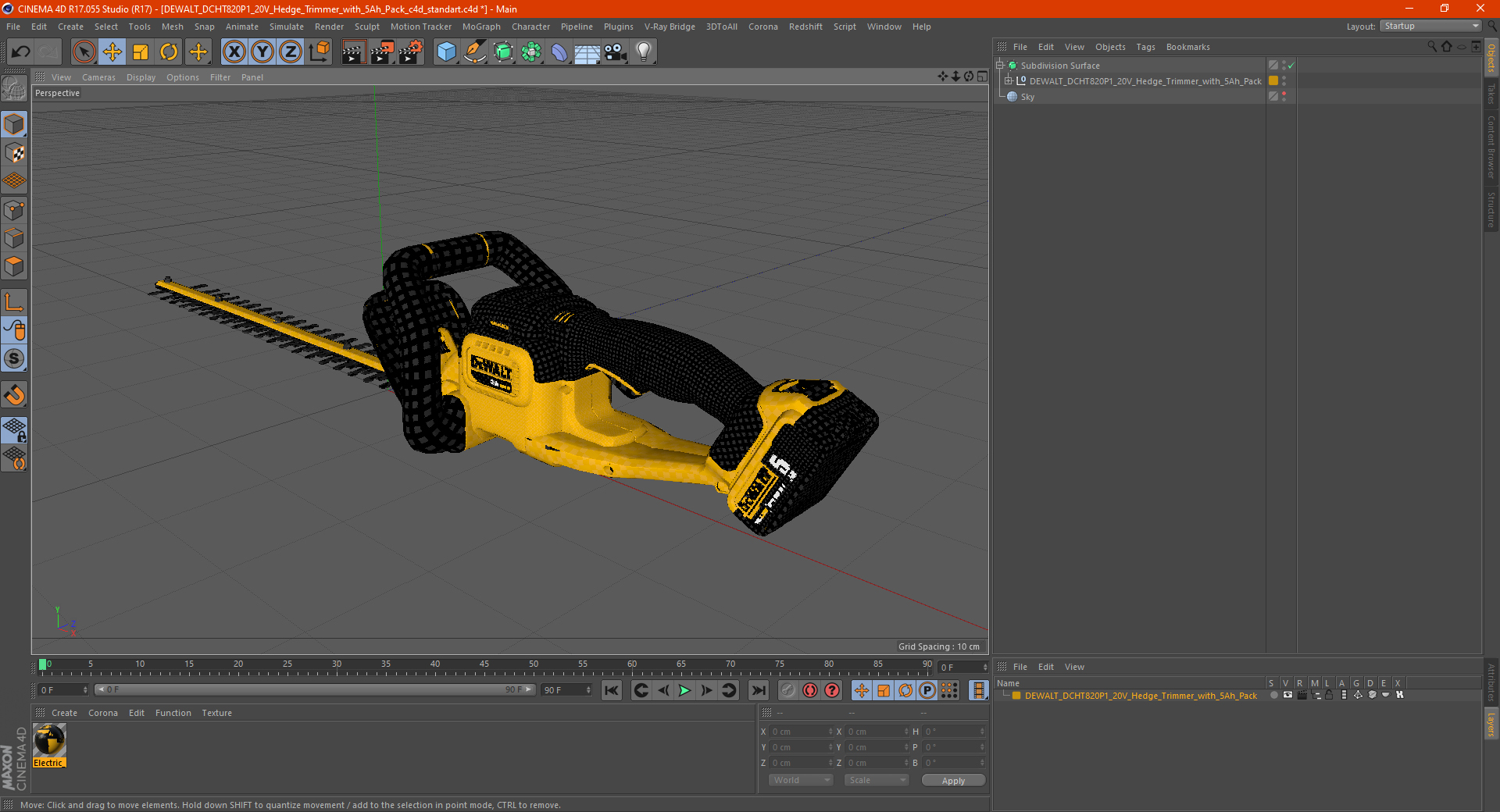Click the timeline frame 45 marker
This screenshot has width=1500, height=812.
[x=484, y=666]
